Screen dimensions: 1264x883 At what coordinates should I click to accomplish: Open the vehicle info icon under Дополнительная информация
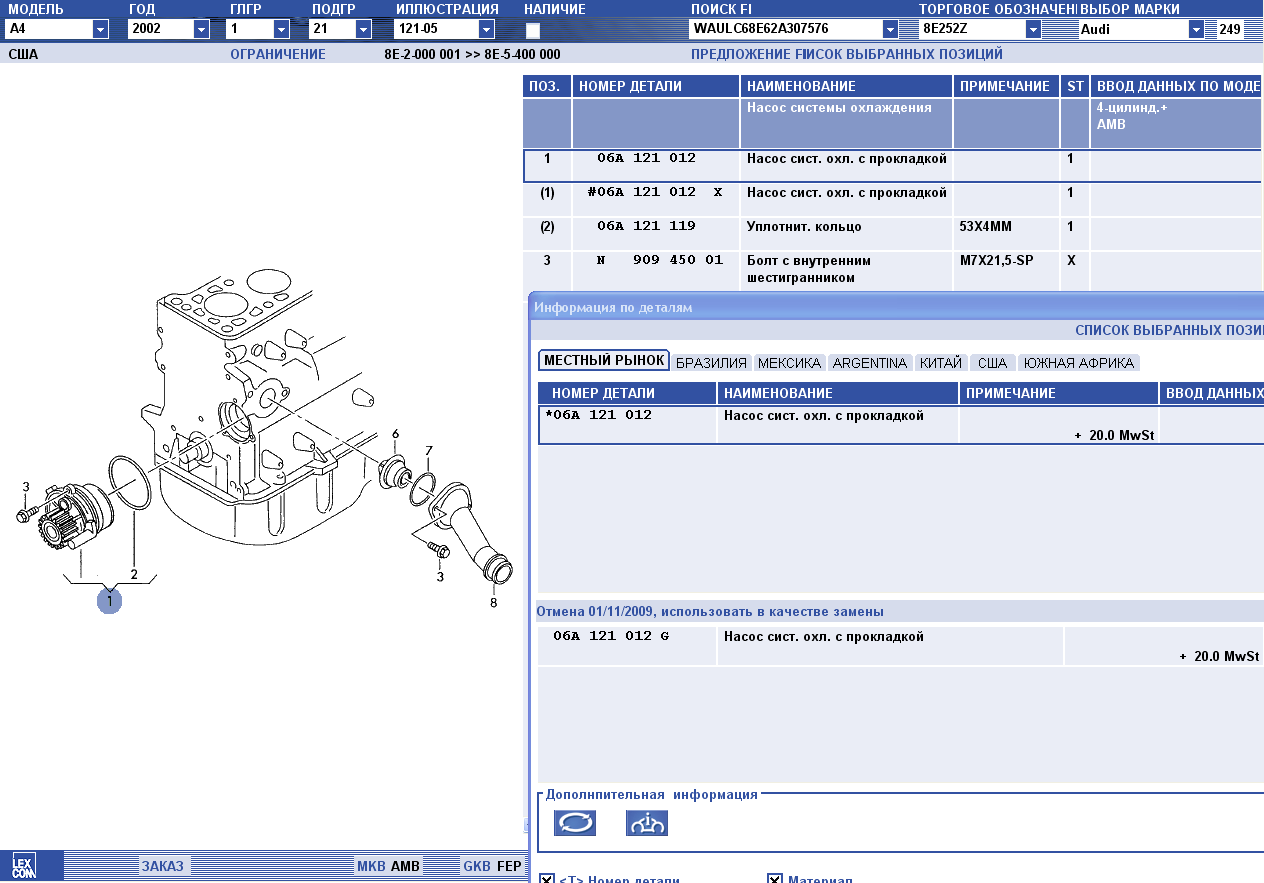(647, 823)
